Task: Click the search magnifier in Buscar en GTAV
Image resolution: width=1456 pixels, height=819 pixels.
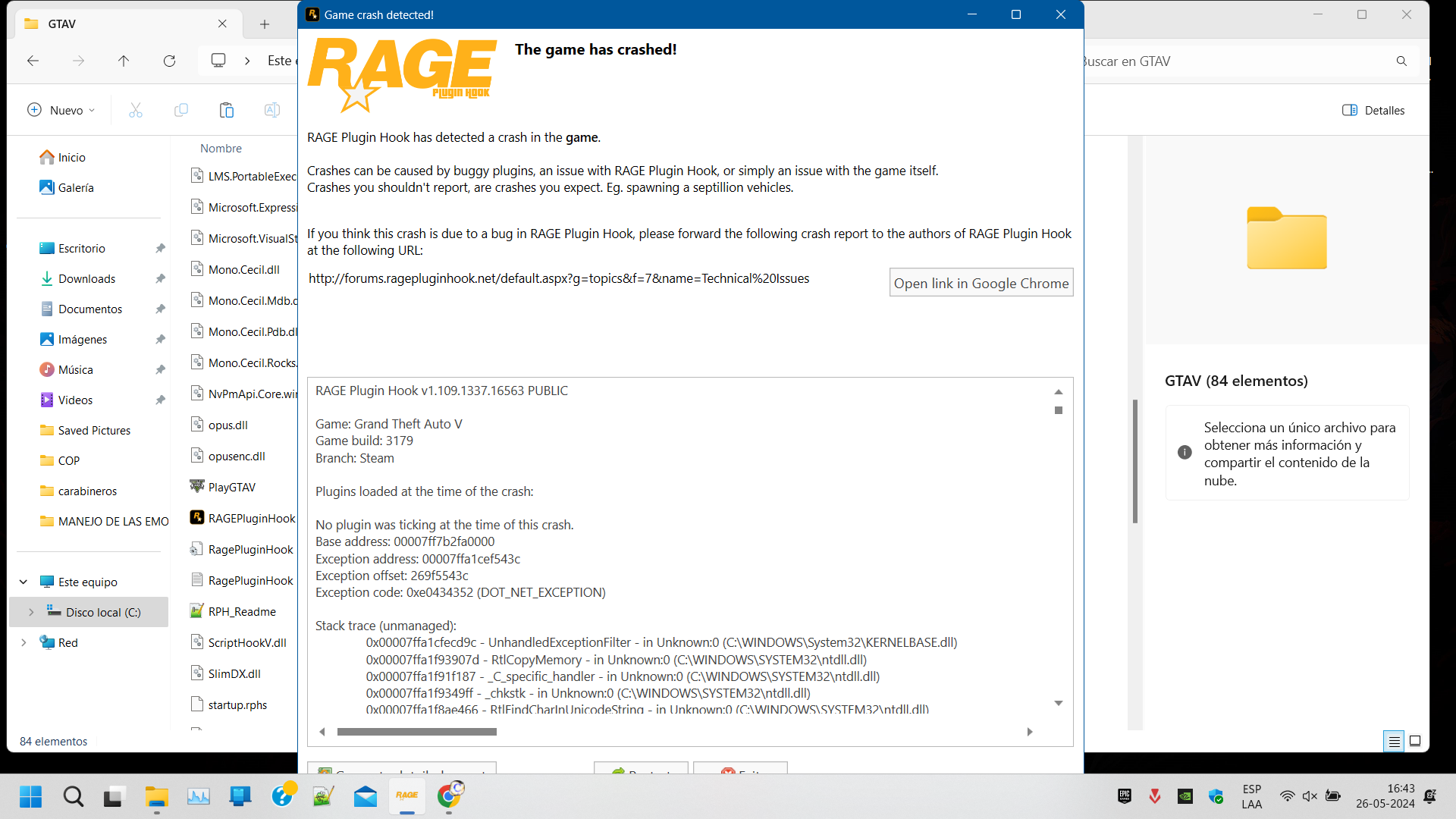Action: (x=1401, y=61)
